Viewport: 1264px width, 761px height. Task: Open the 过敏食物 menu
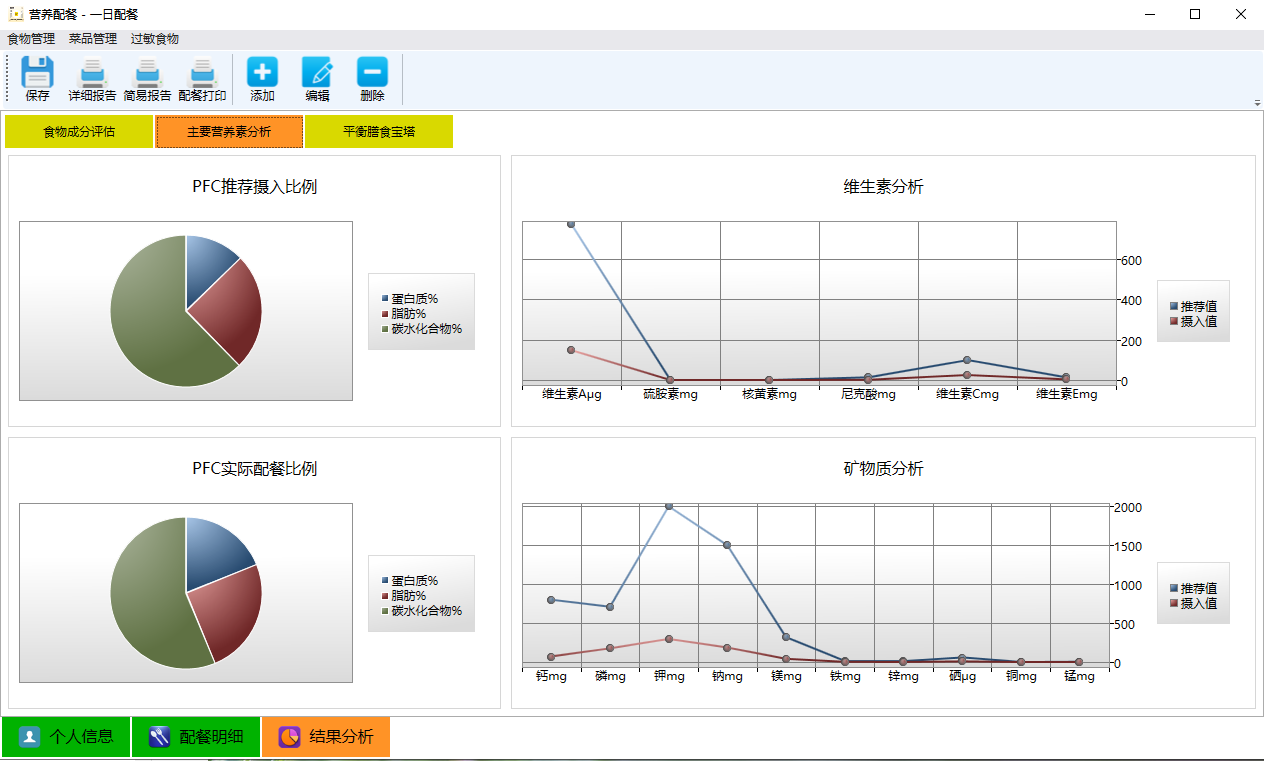(155, 39)
